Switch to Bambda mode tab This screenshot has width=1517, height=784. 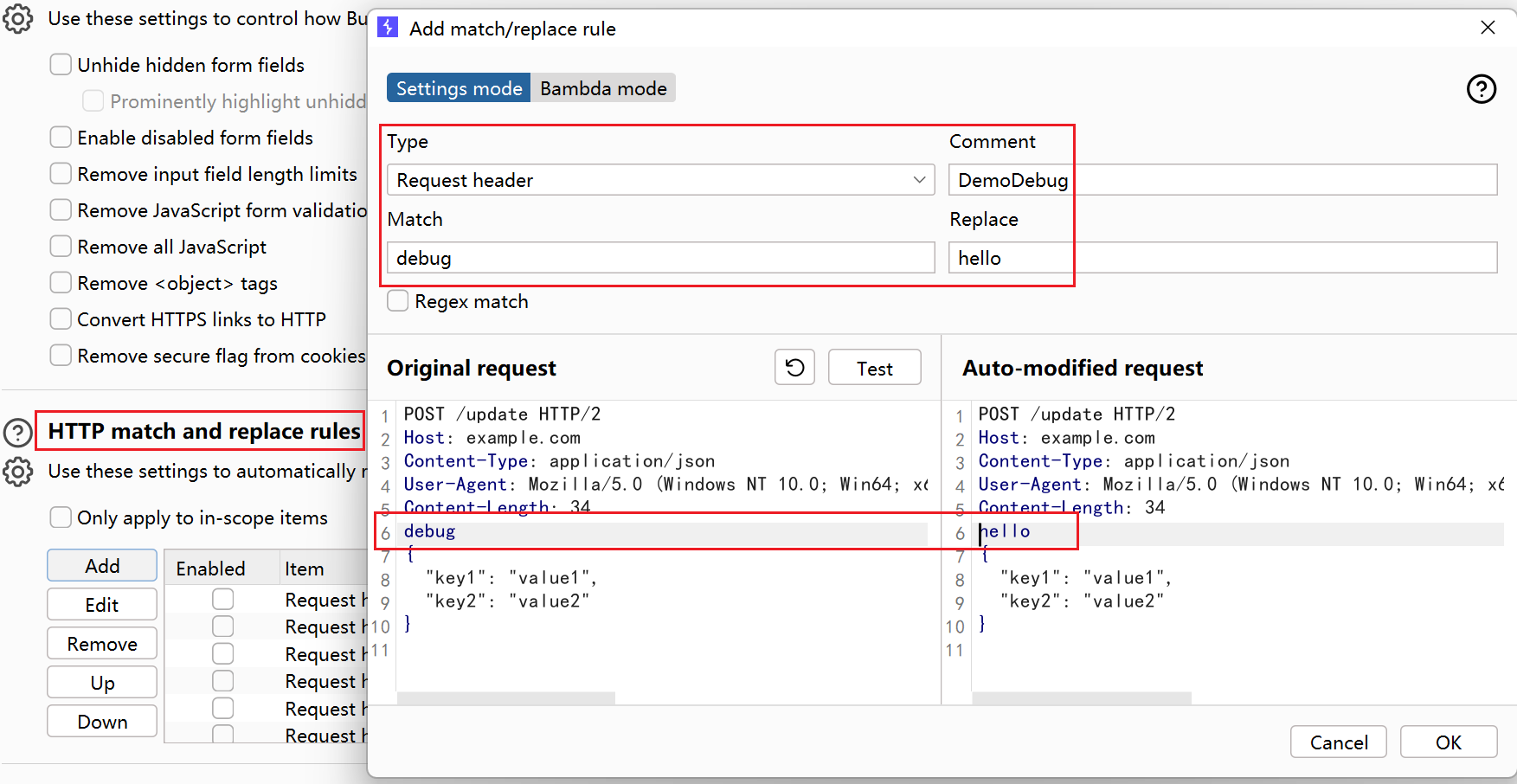click(603, 88)
